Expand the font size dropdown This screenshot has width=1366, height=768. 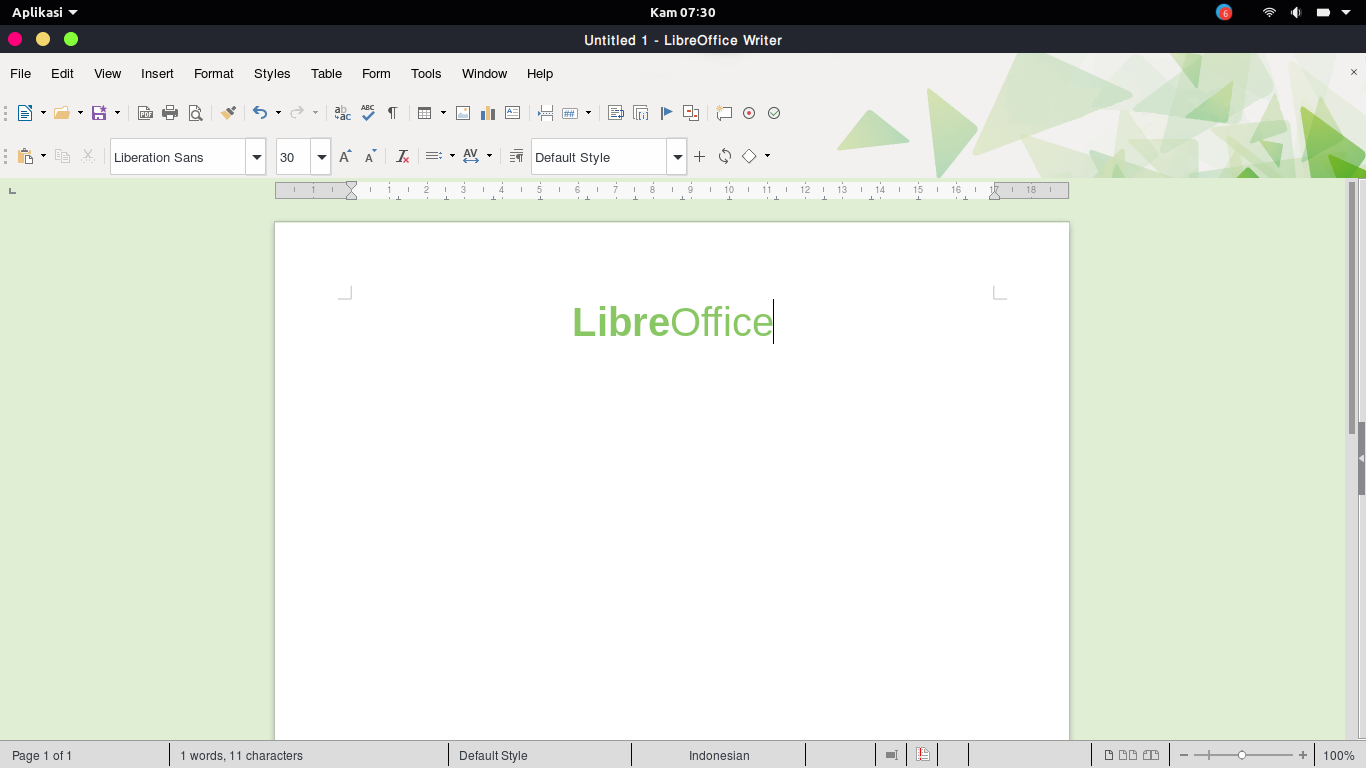pos(321,157)
